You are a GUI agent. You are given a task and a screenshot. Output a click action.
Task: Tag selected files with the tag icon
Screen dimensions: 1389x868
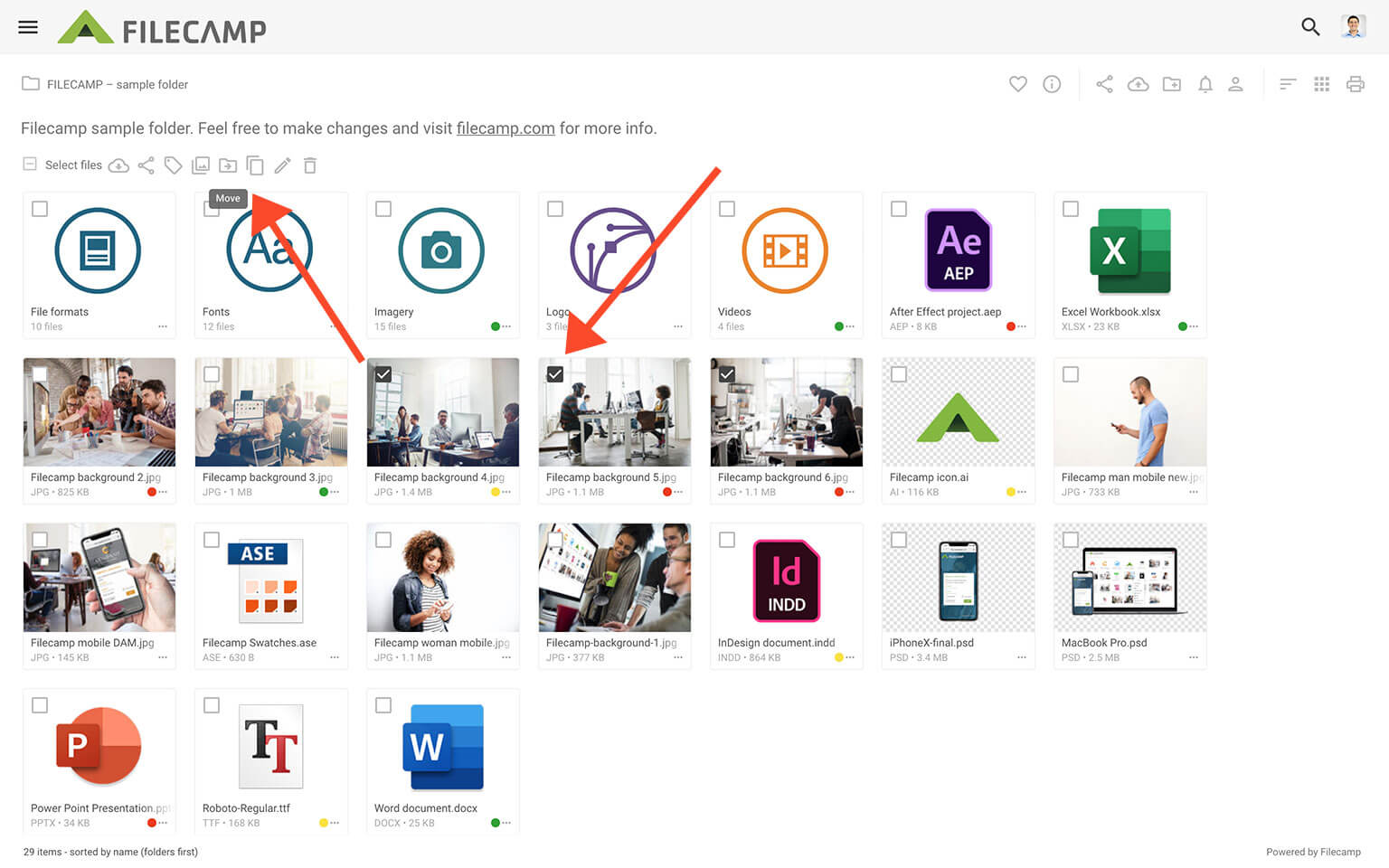point(174,165)
